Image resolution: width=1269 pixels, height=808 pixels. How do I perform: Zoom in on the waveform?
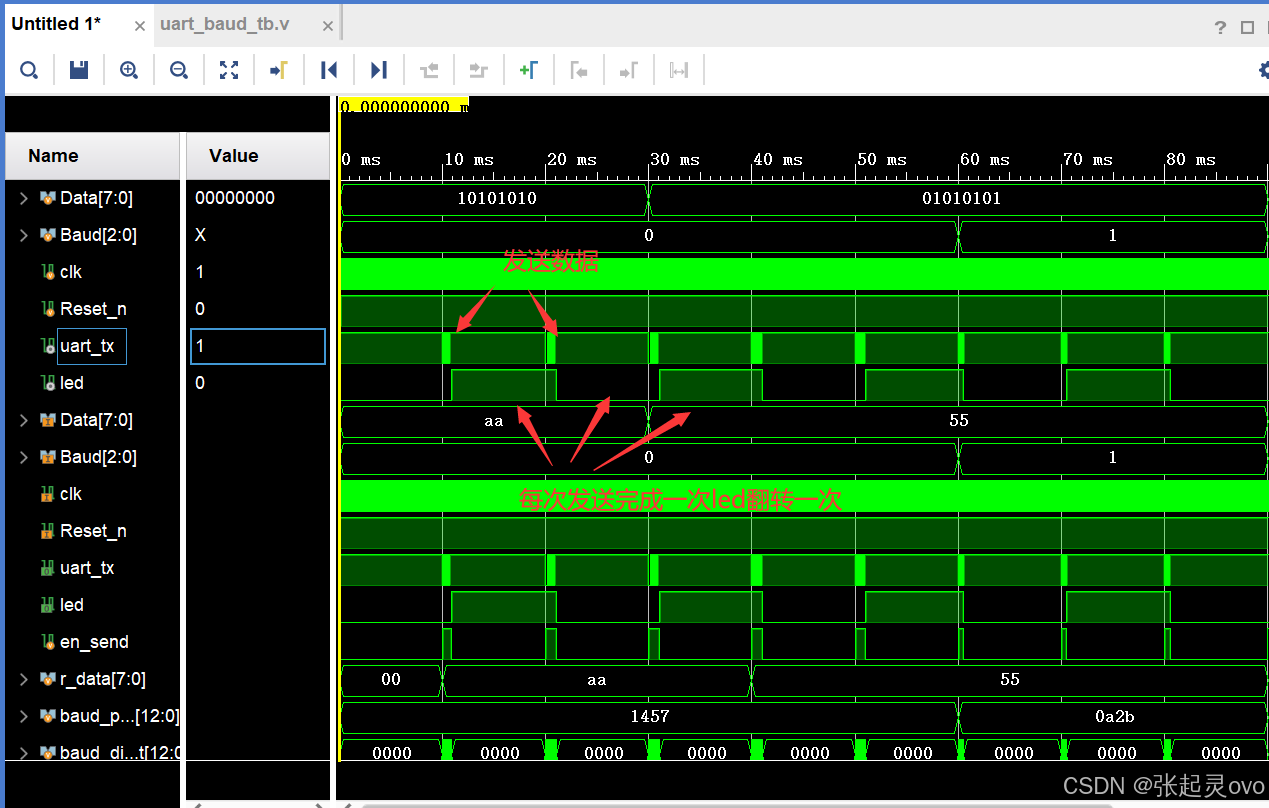[129, 70]
